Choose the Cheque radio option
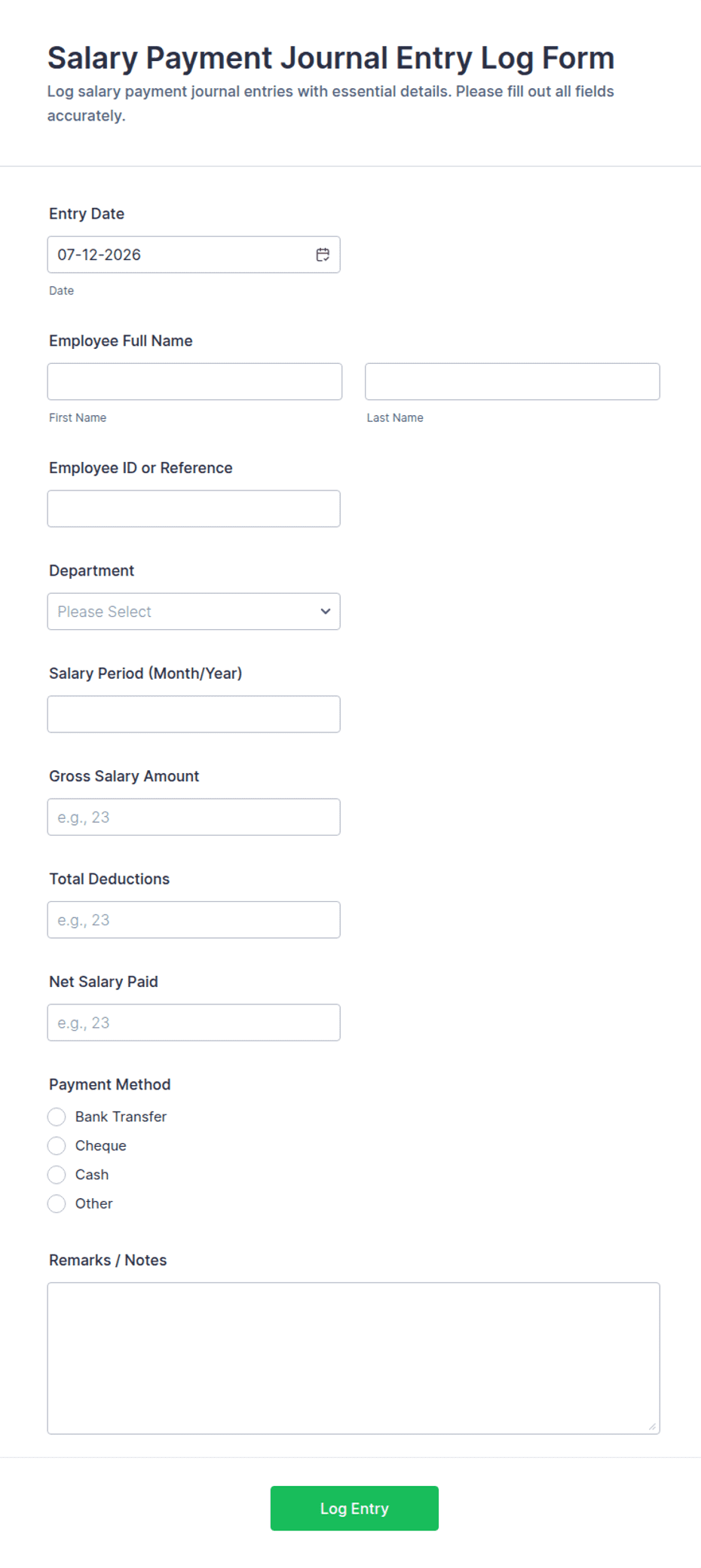701x1568 pixels. [x=57, y=1145]
